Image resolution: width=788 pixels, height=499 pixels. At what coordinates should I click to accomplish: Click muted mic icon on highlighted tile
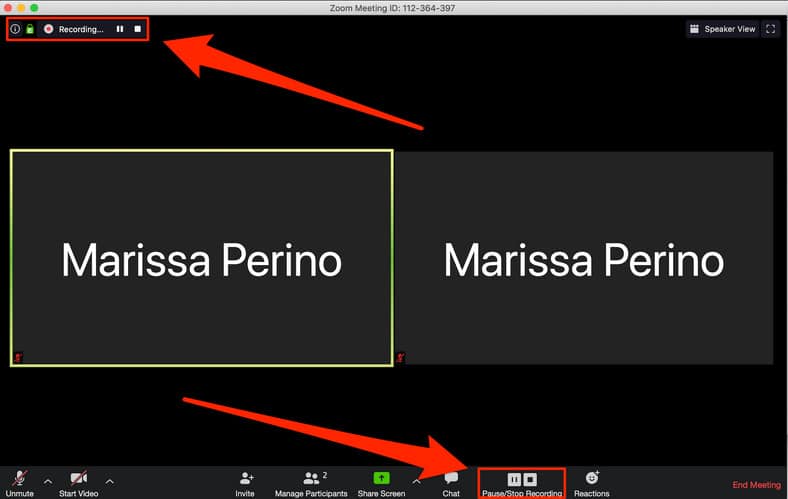coord(18,357)
